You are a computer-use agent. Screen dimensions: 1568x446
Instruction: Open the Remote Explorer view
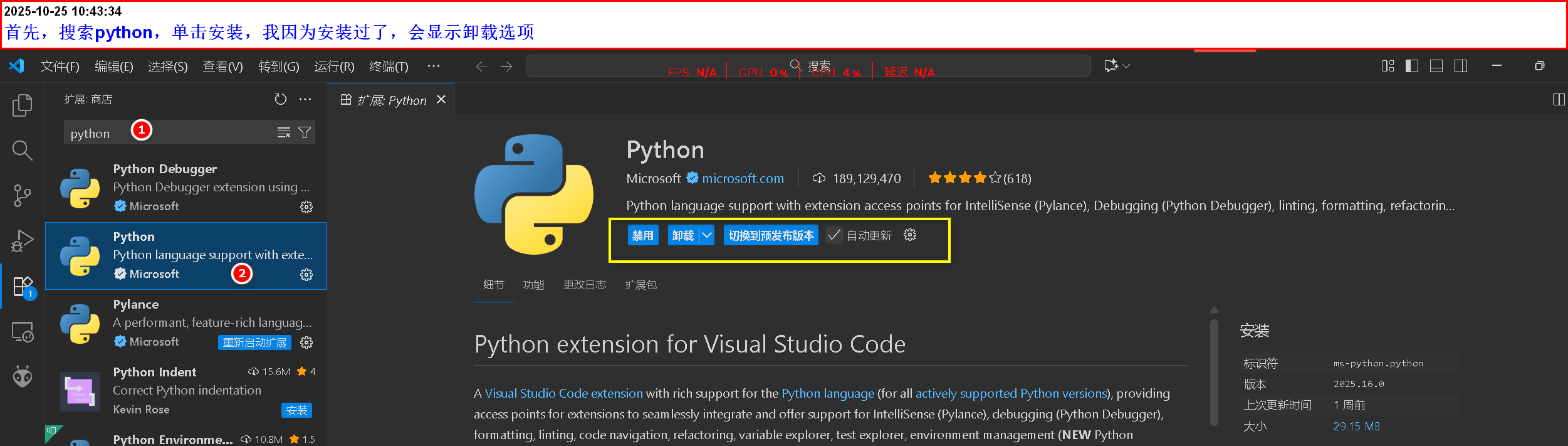point(23,331)
